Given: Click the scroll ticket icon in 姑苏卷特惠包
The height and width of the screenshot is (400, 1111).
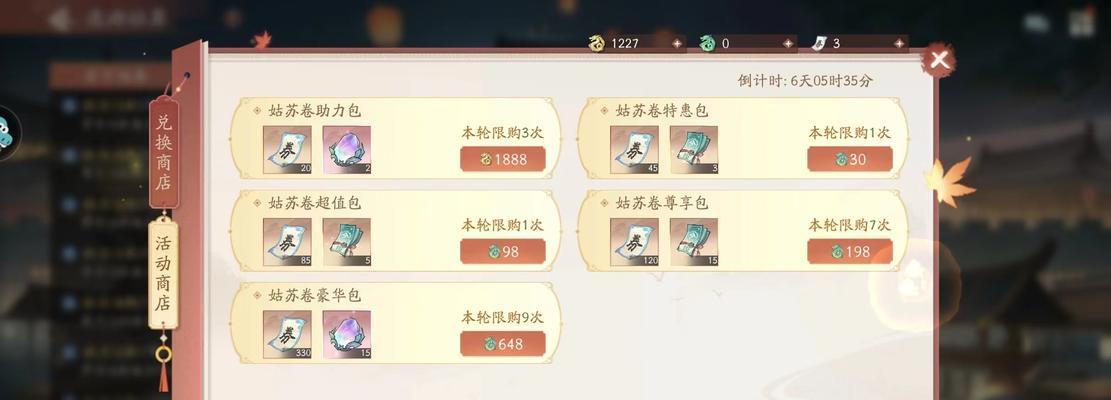Looking at the screenshot, I should (x=634, y=150).
